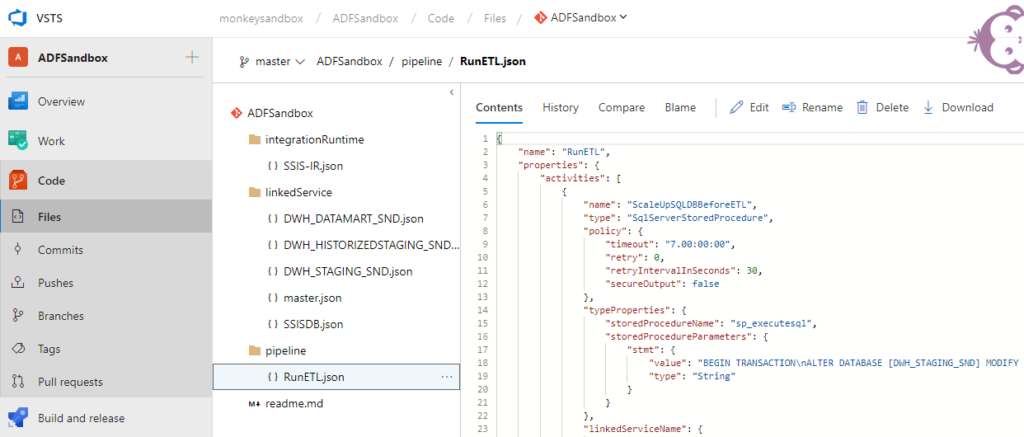Image resolution: width=1024 pixels, height=437 pixels.
Task: Open the more options ellipsis for RunETL.json
Action: tap(447, 377)
